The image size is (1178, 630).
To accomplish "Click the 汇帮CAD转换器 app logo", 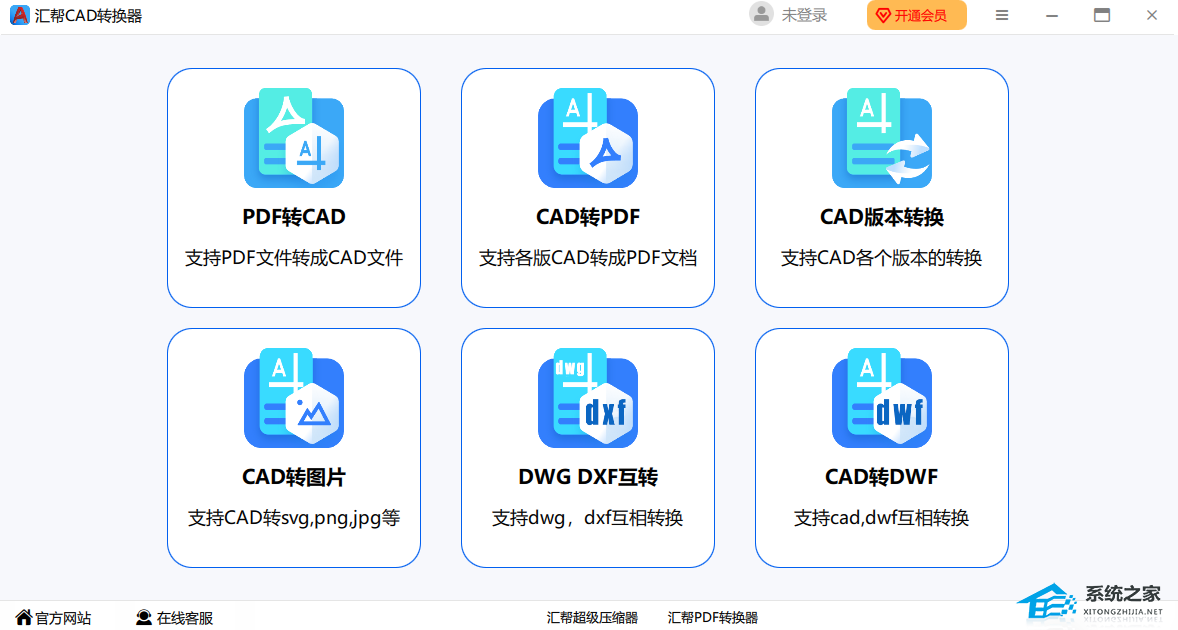I will pos(19,15).
